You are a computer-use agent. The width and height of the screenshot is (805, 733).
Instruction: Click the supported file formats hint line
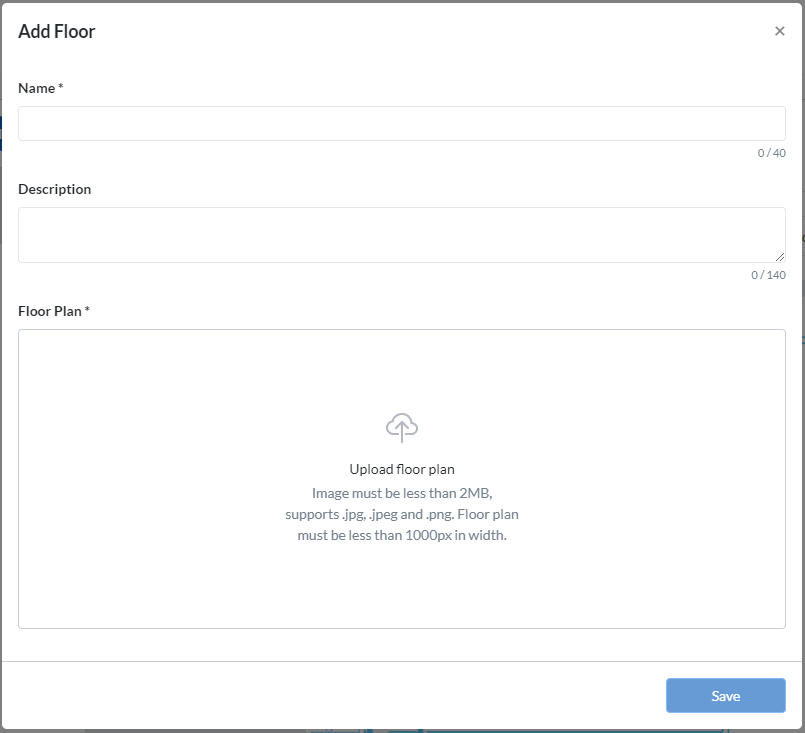coord(402,514)
